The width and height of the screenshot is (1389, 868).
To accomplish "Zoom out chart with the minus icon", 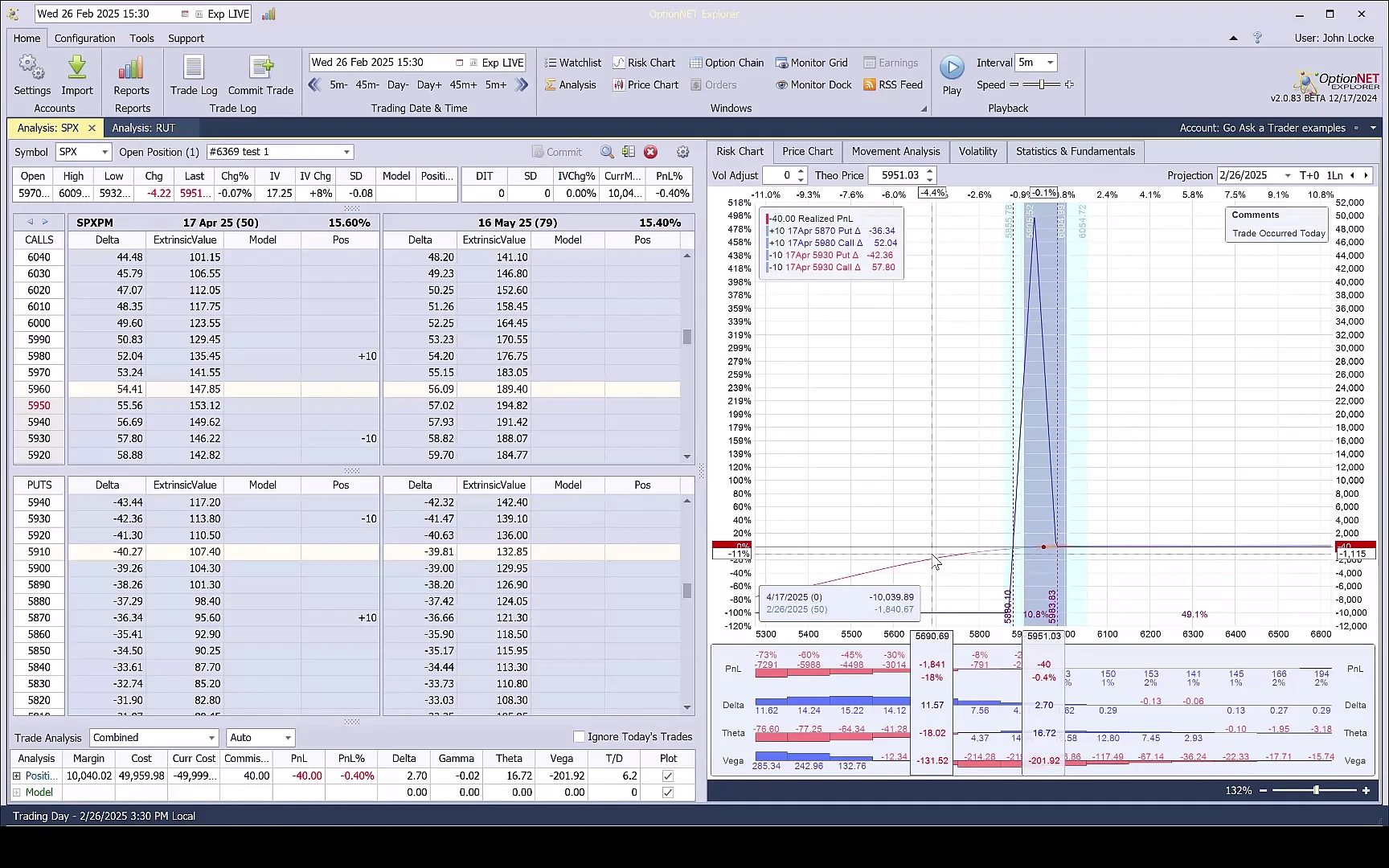I will click(x=1263, y=791).
